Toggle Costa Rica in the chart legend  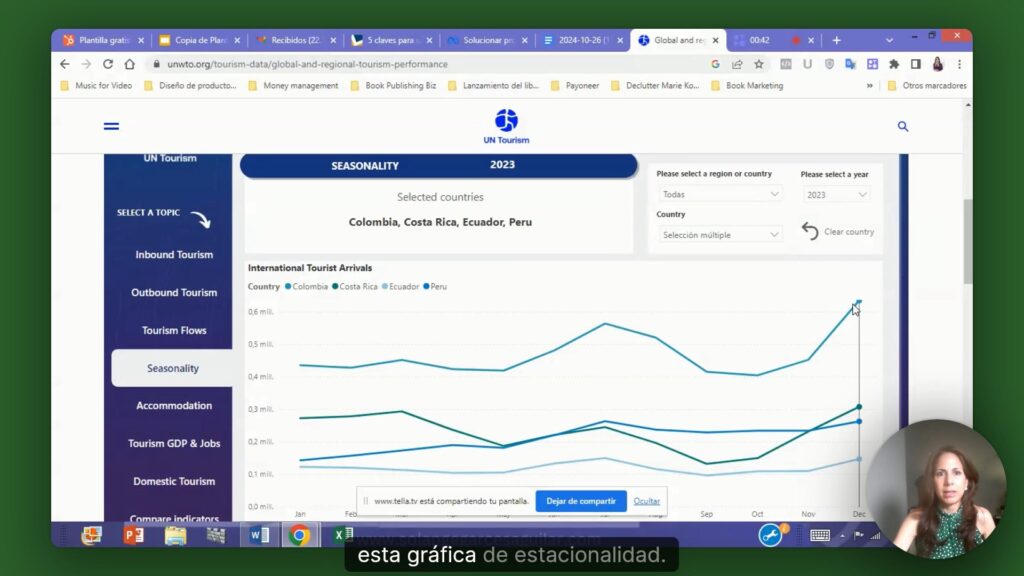click(x=354, y=285)
